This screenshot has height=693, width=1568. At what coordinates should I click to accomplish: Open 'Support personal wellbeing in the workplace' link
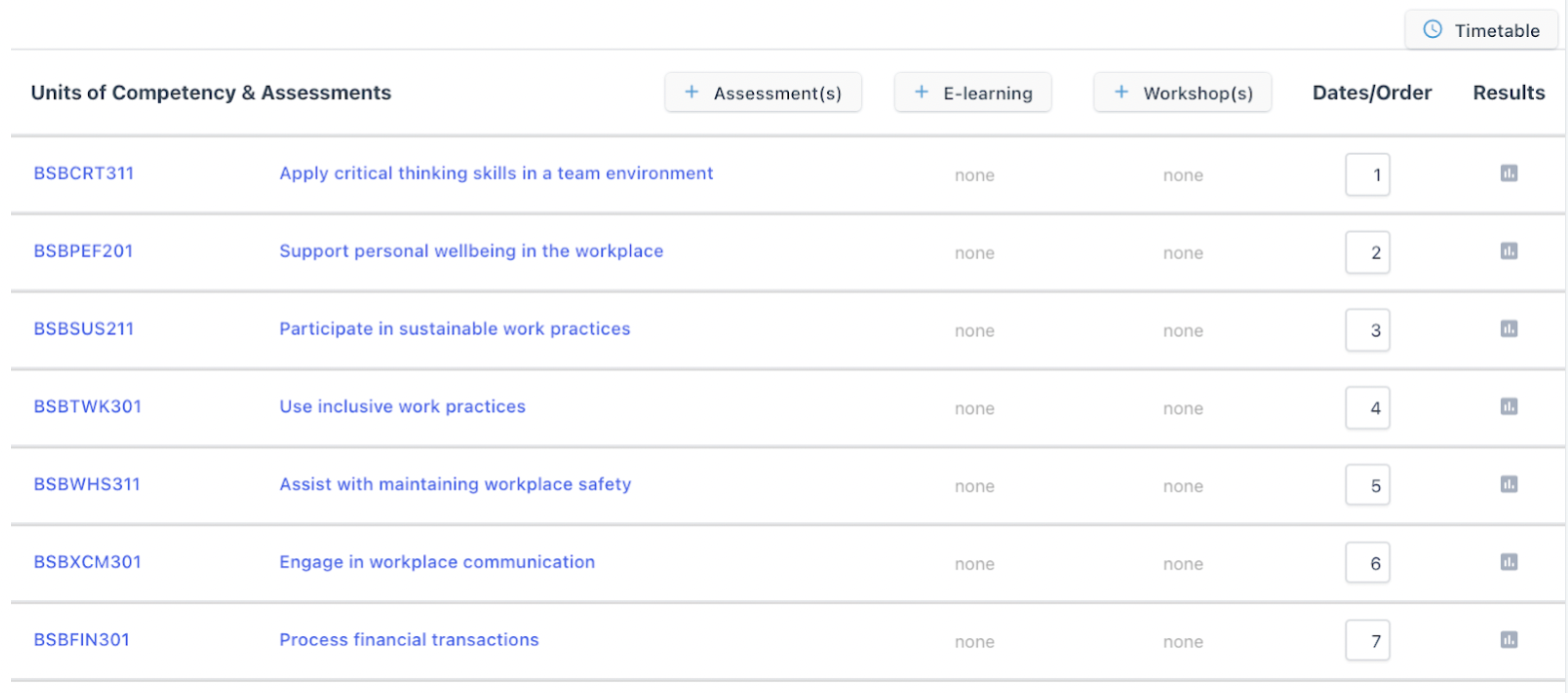click(471, 252)
